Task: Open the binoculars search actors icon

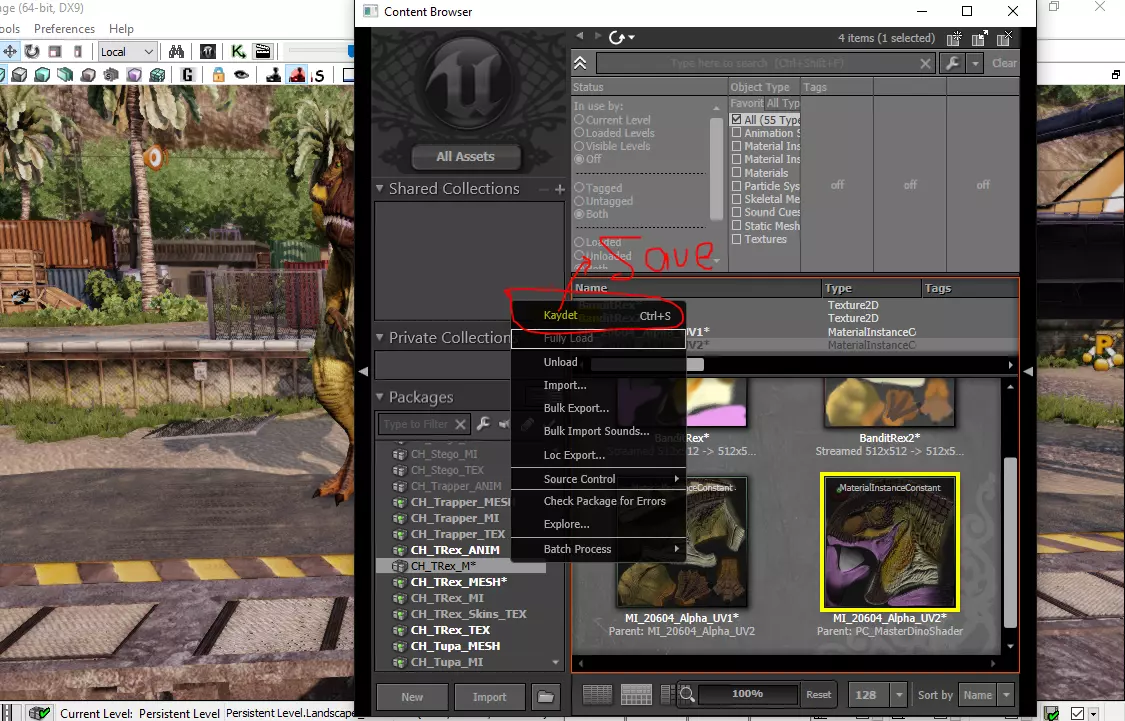Action: point(176,51)
